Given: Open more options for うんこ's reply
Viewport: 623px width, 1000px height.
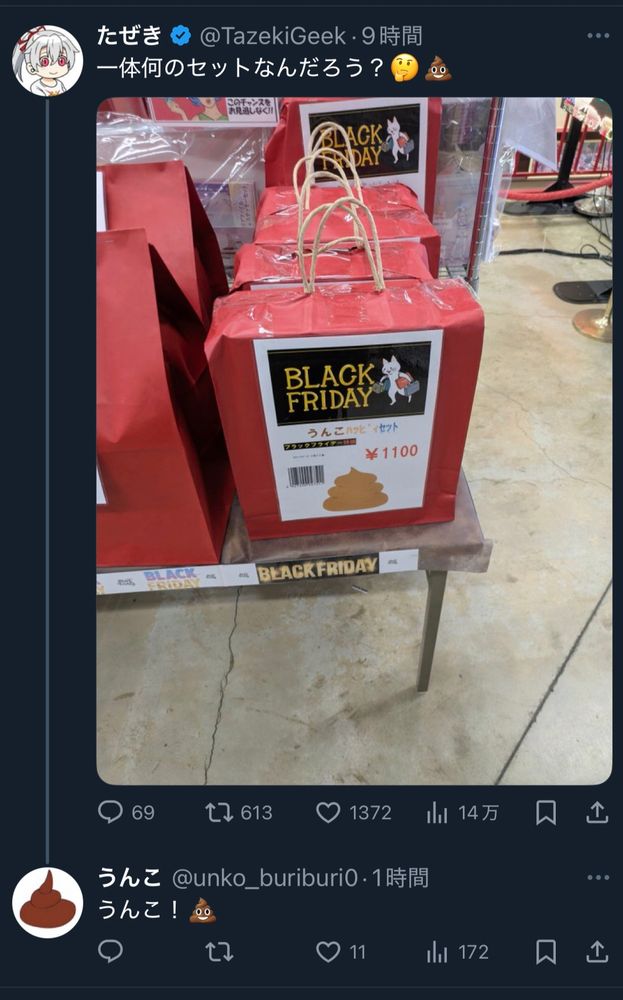Looking at the screenshot, I should pos(598,878).
